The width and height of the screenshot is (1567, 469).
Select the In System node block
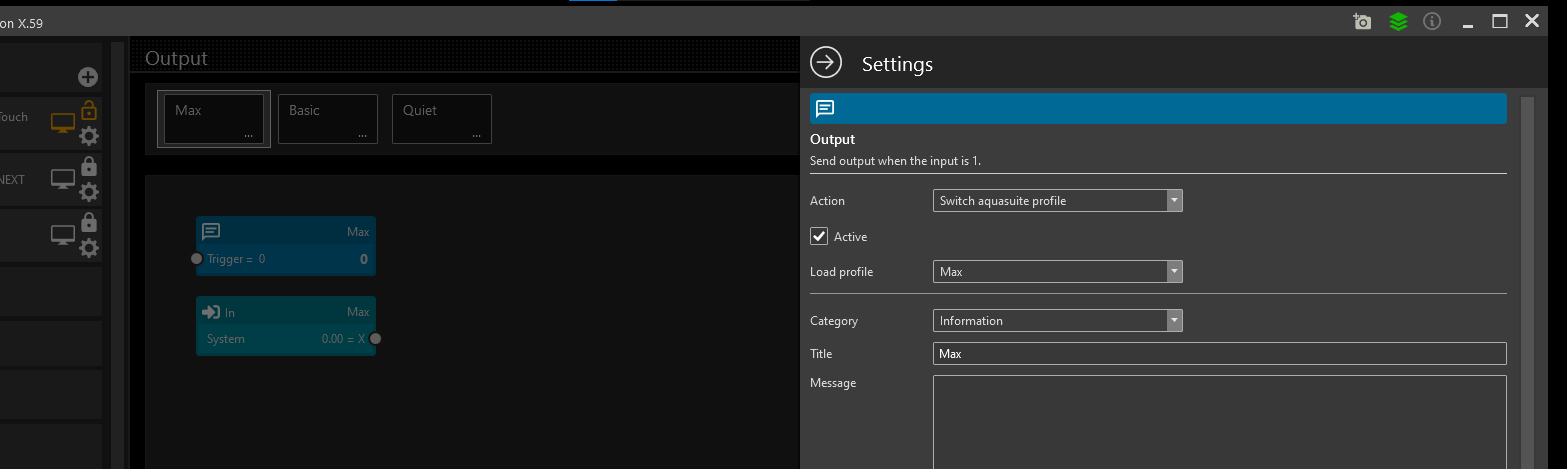(285, 326)
